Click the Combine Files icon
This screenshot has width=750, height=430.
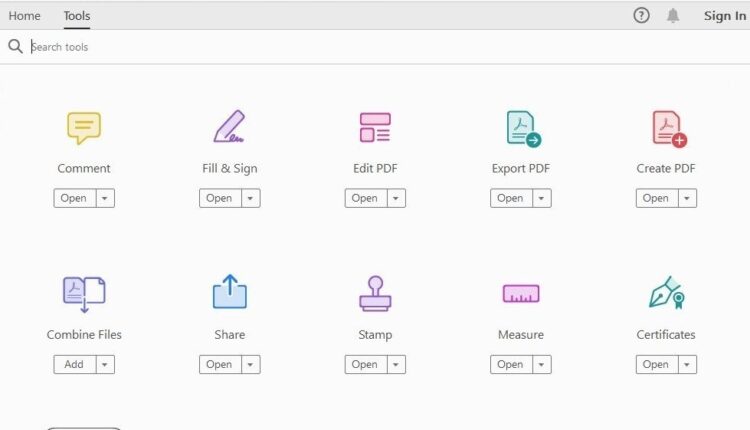(x=84, y=293)
